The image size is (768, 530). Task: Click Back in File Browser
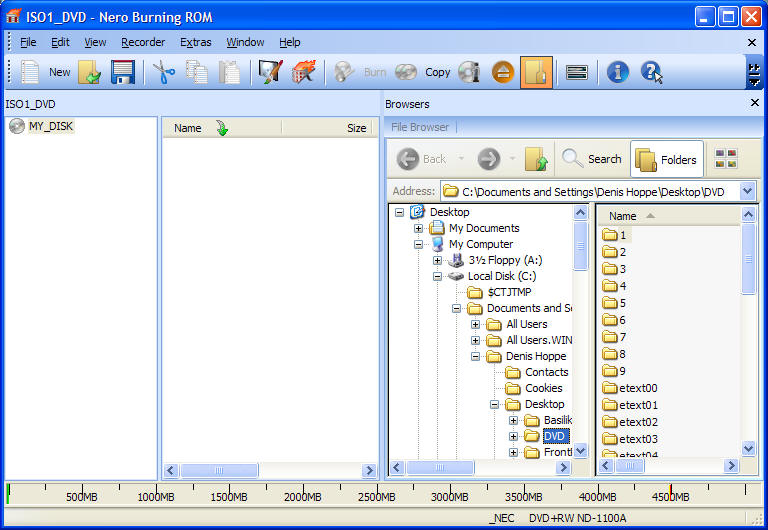click(421, 159)
